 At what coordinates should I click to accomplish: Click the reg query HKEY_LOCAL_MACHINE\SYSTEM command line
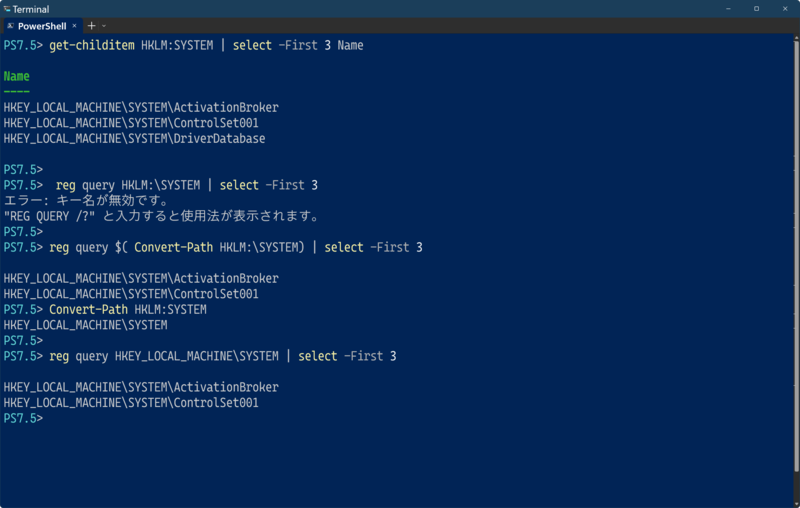[x=222, y=356]
